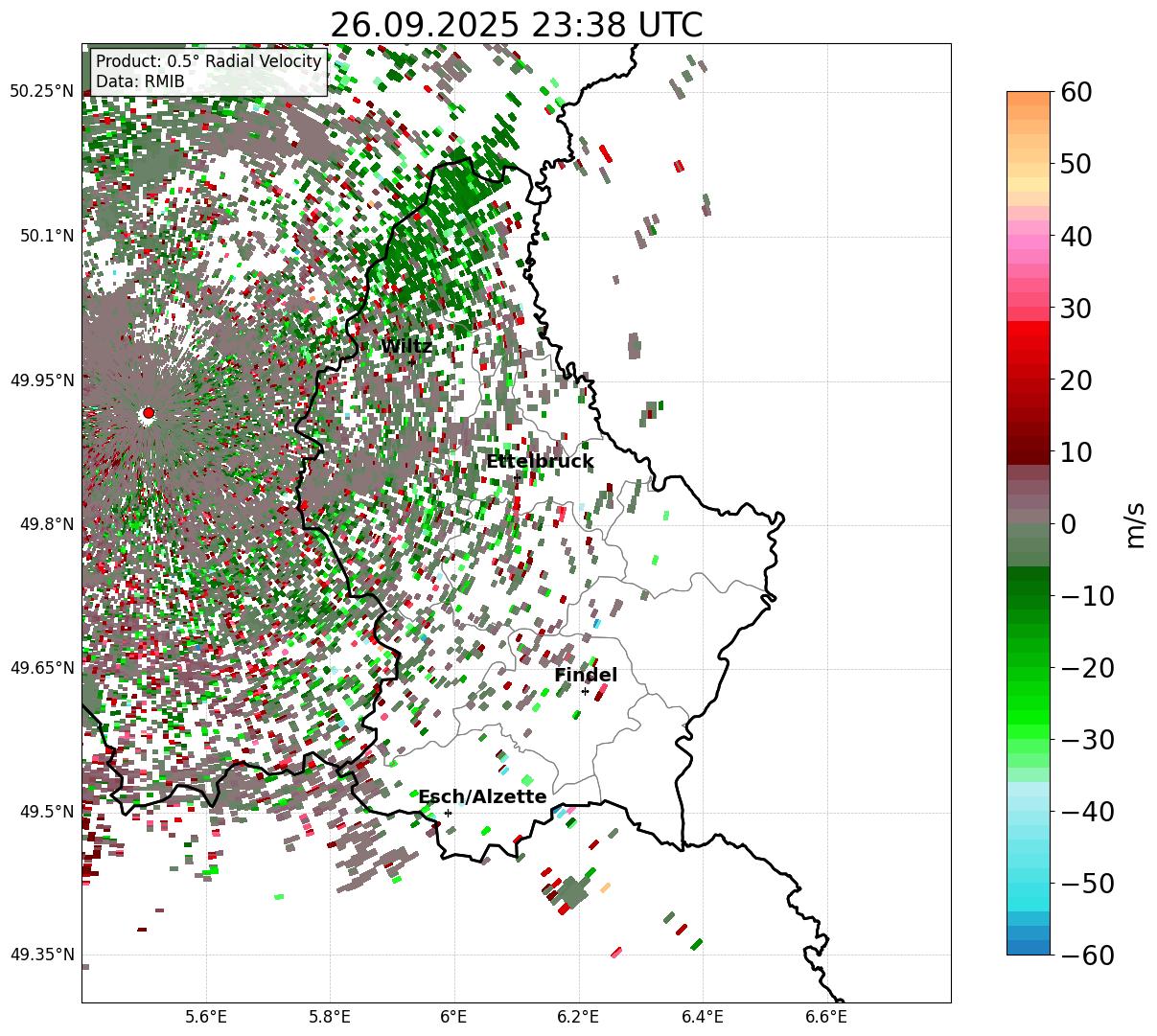Click the 49.35°N latitude tick label
Screen dimensions: 1157x1036
point(41,955)
